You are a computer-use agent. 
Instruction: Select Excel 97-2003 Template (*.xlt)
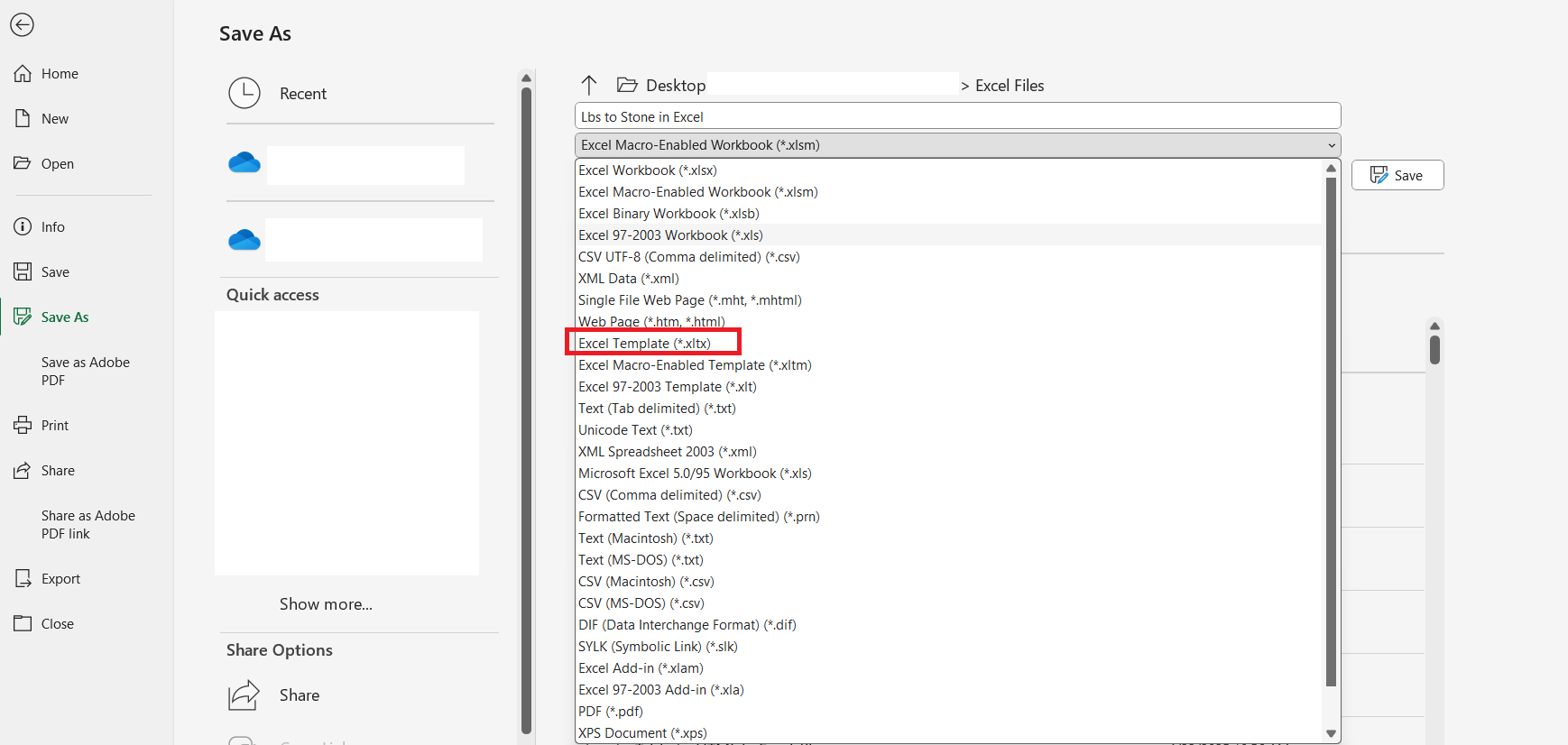[949, 387]
